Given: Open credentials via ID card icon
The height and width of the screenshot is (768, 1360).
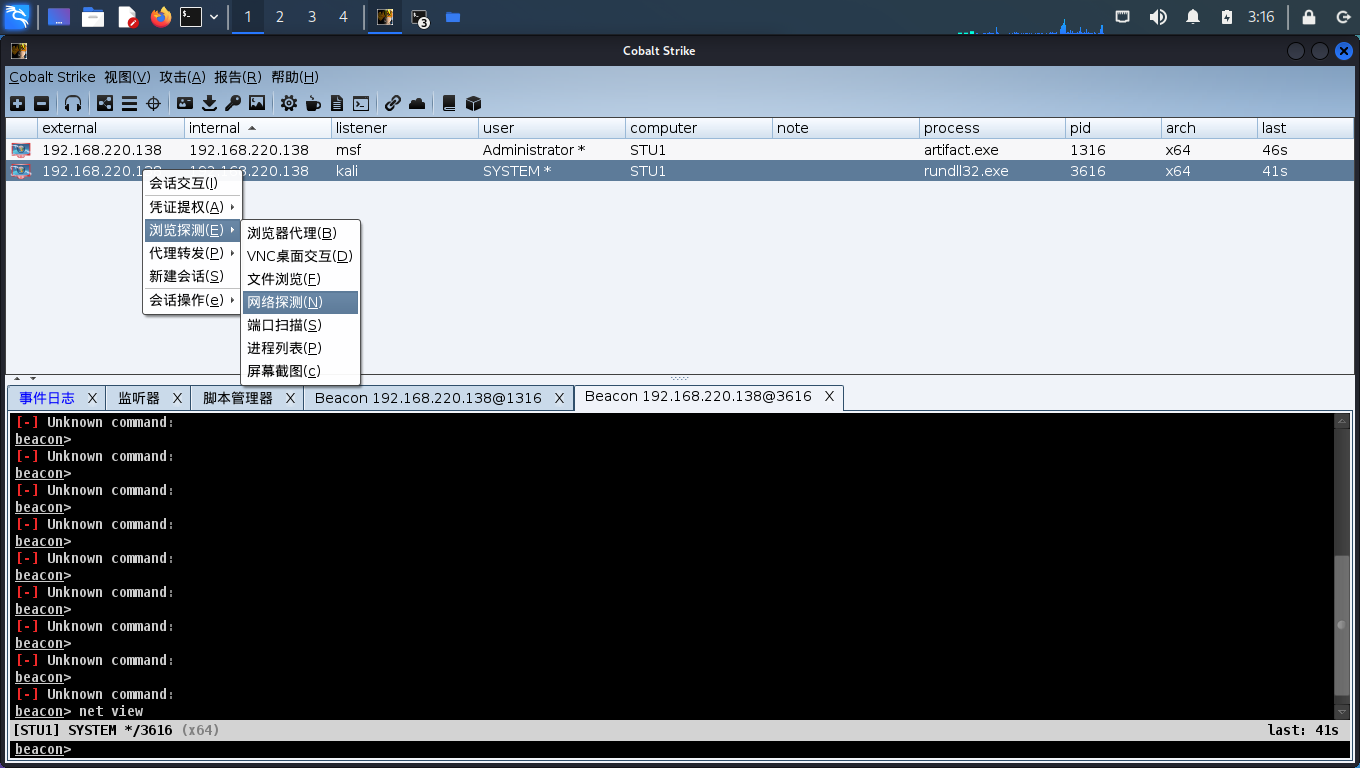Looking at the screenshot, I should [185, 103].
